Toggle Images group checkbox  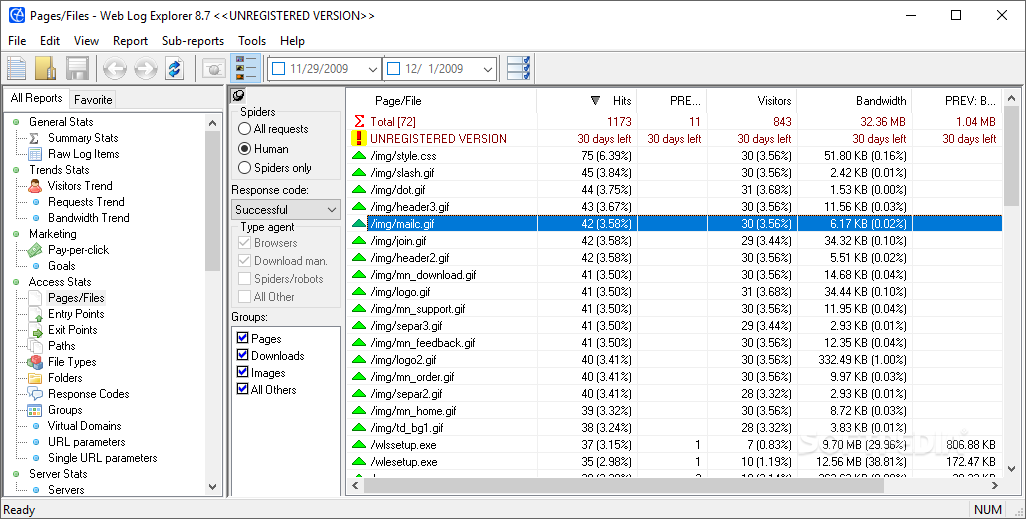coord(242,372)
